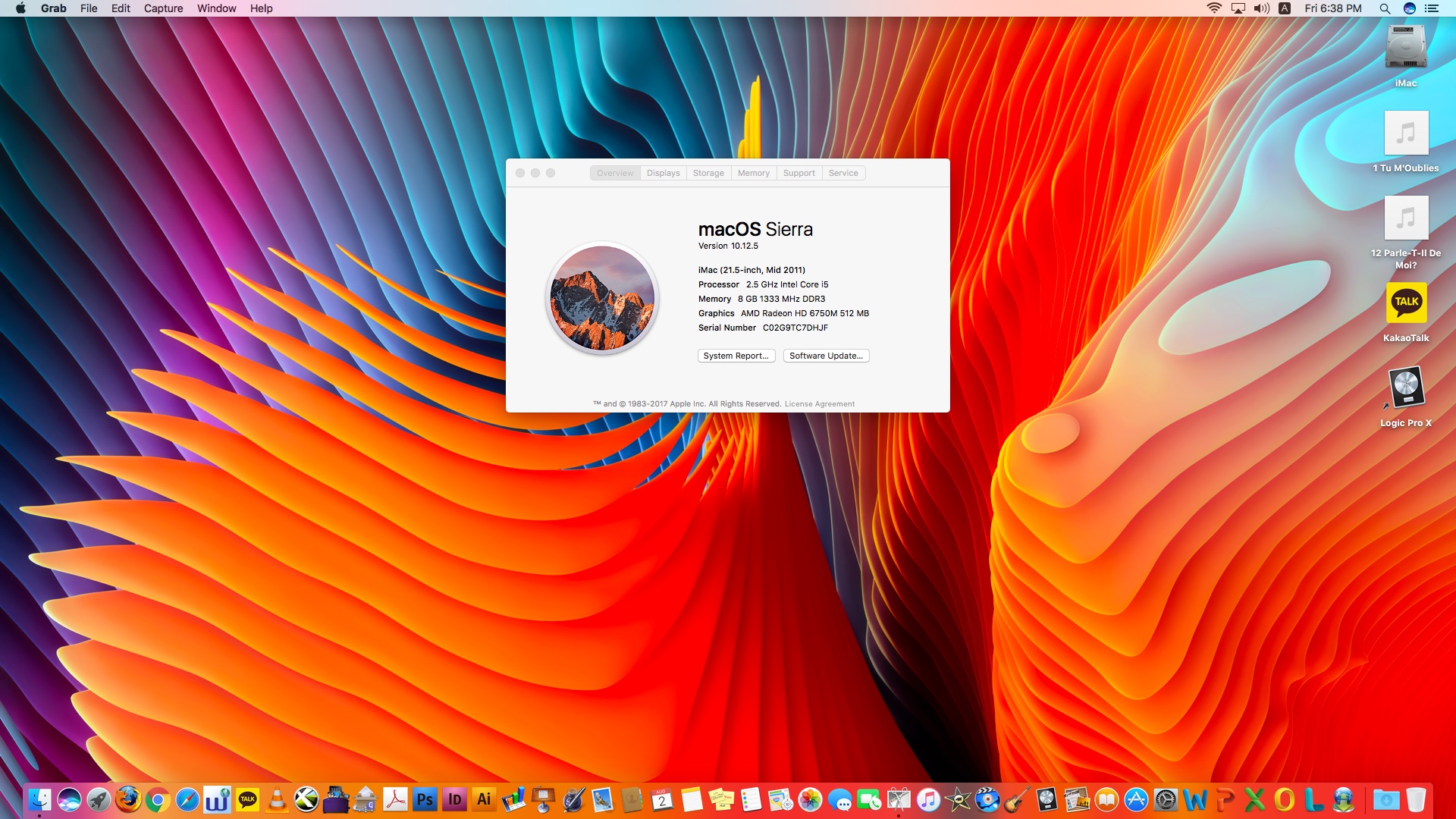
Task: Open iTunes from the Dock
Action: 928,799
